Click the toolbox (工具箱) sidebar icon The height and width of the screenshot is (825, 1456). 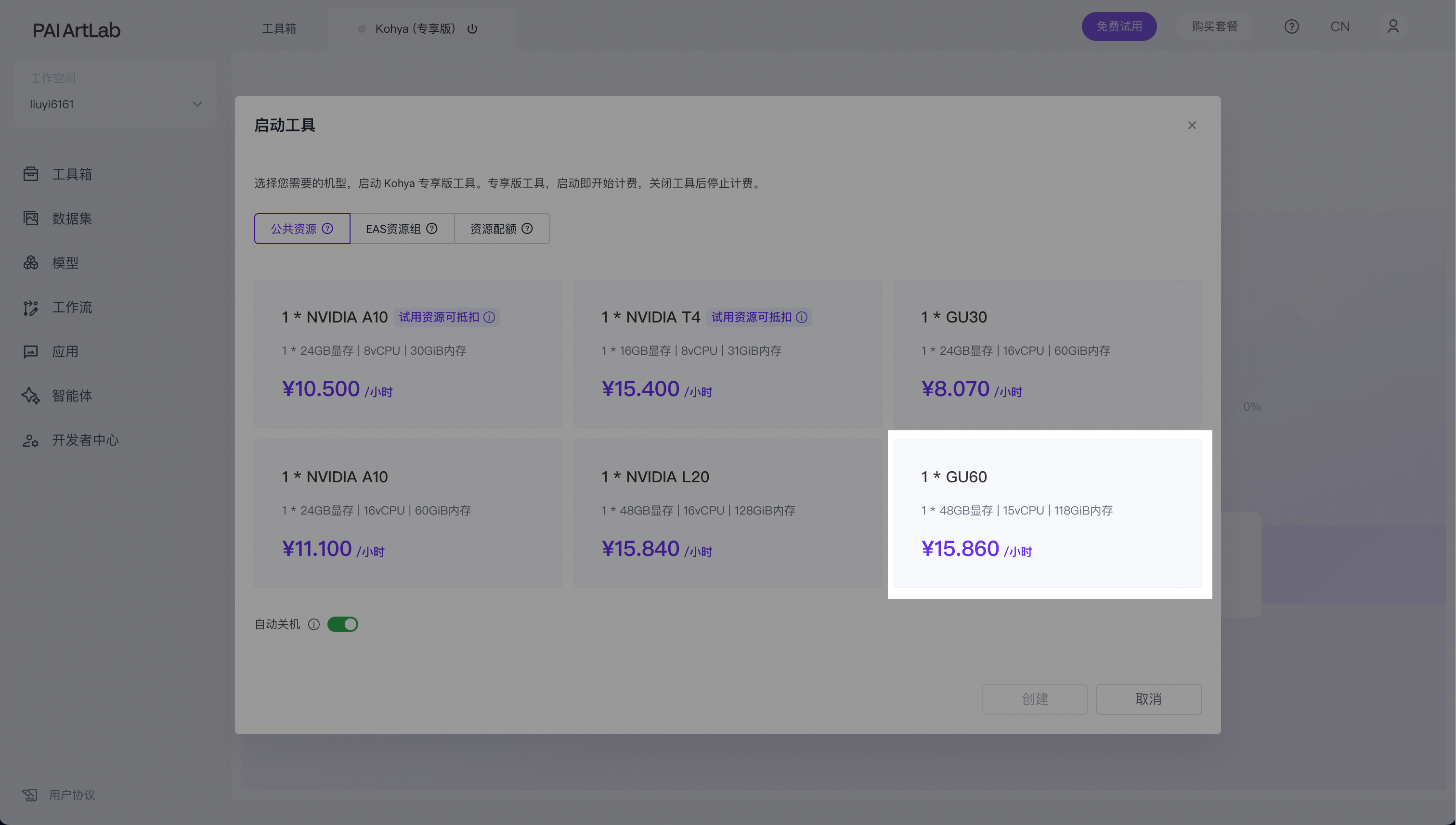pos(31,174)
